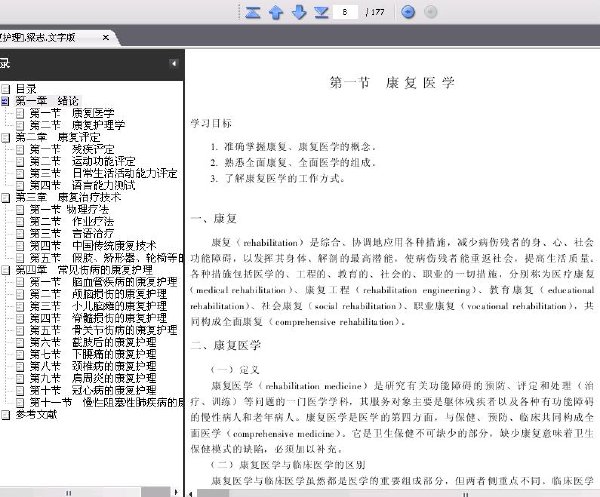Image resolution: width=600 pixels, height=497 pixels.
Task: Click section heading 二、康复医学
Action: click(226, 345)
